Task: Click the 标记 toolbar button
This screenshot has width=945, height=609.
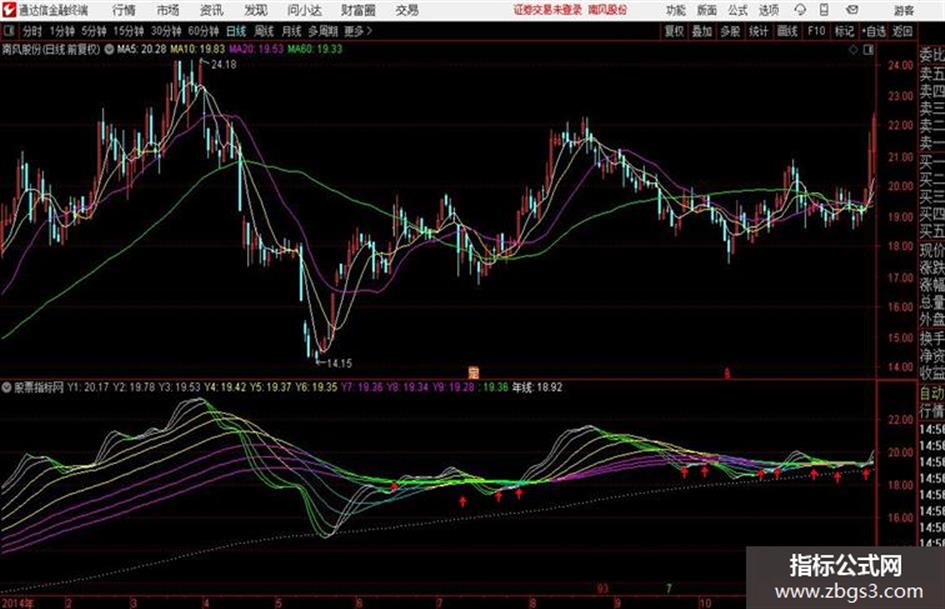Action: tap(844, 31)
